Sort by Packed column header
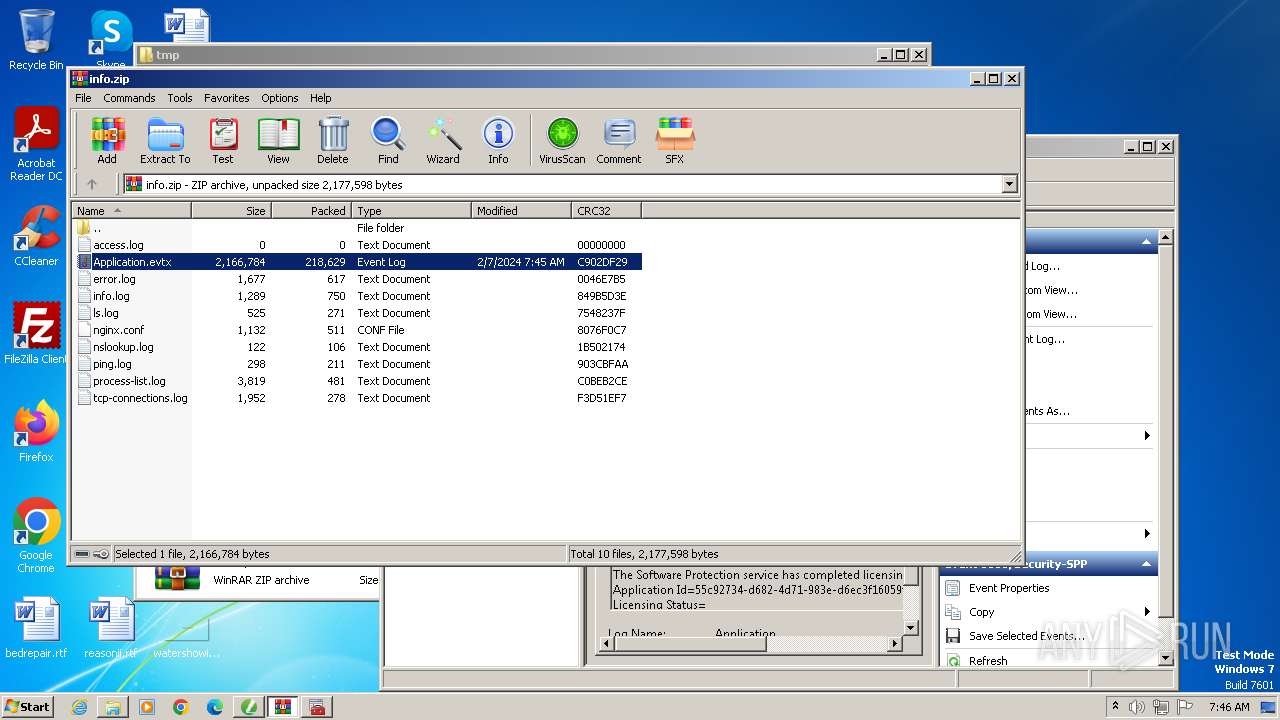 [311, 210]
